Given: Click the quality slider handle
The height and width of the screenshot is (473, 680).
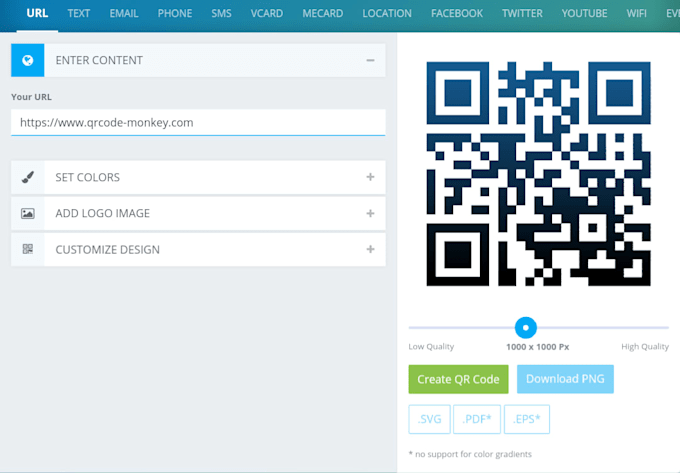Looking at the screenshot, I should 526,328.
